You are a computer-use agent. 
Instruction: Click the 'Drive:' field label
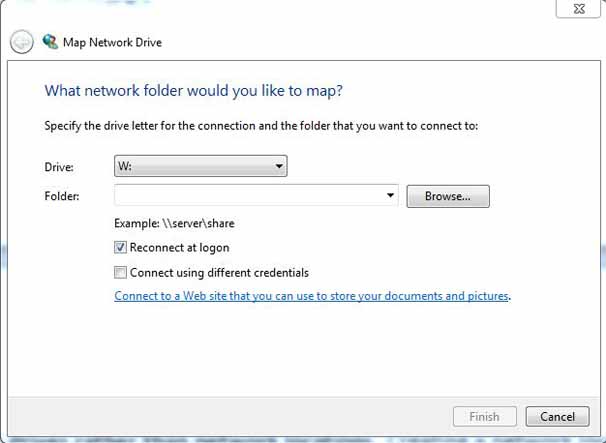pyautogui.click(x=59, y=167)
